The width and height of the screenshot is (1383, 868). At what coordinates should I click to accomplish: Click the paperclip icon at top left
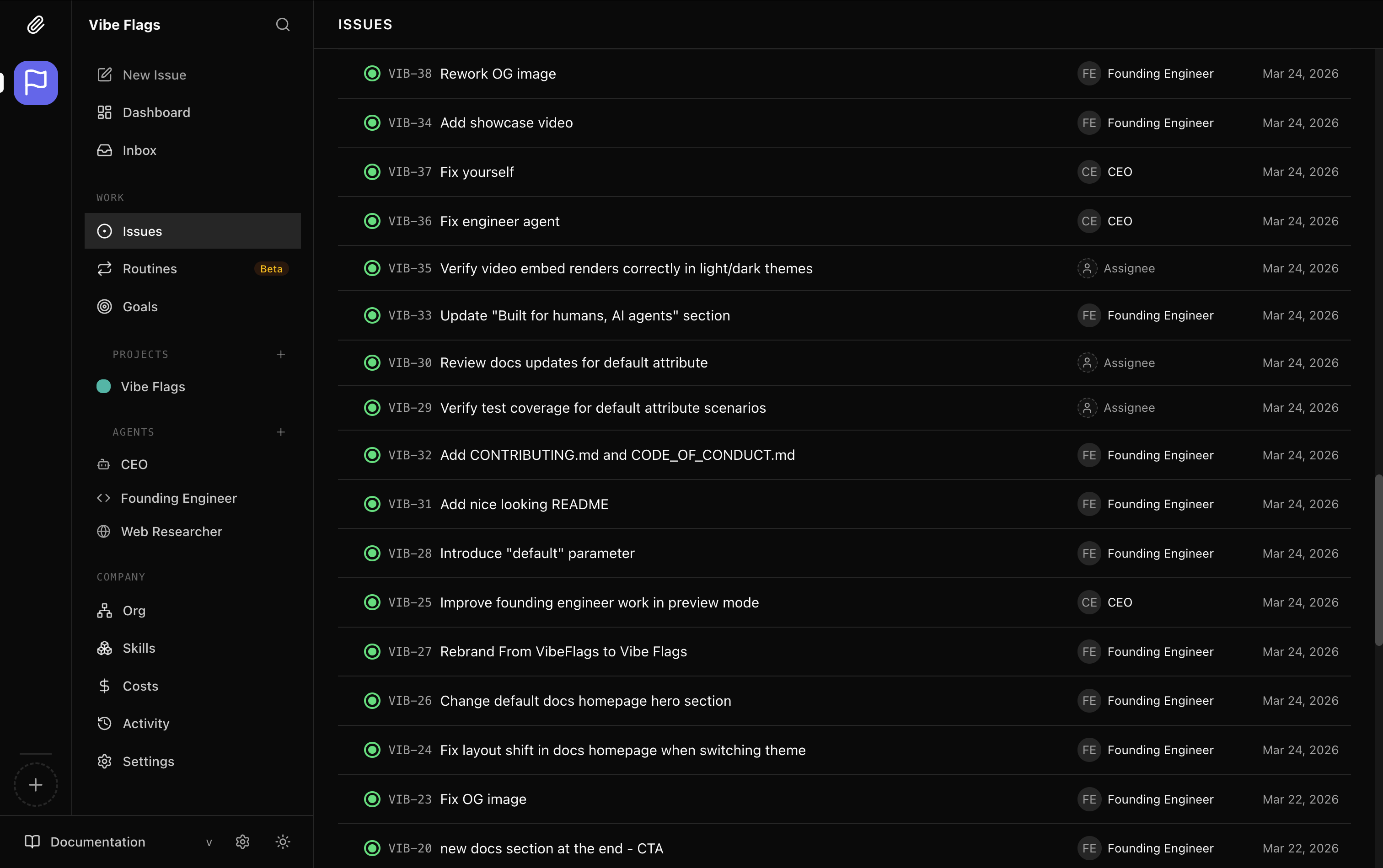36,25
